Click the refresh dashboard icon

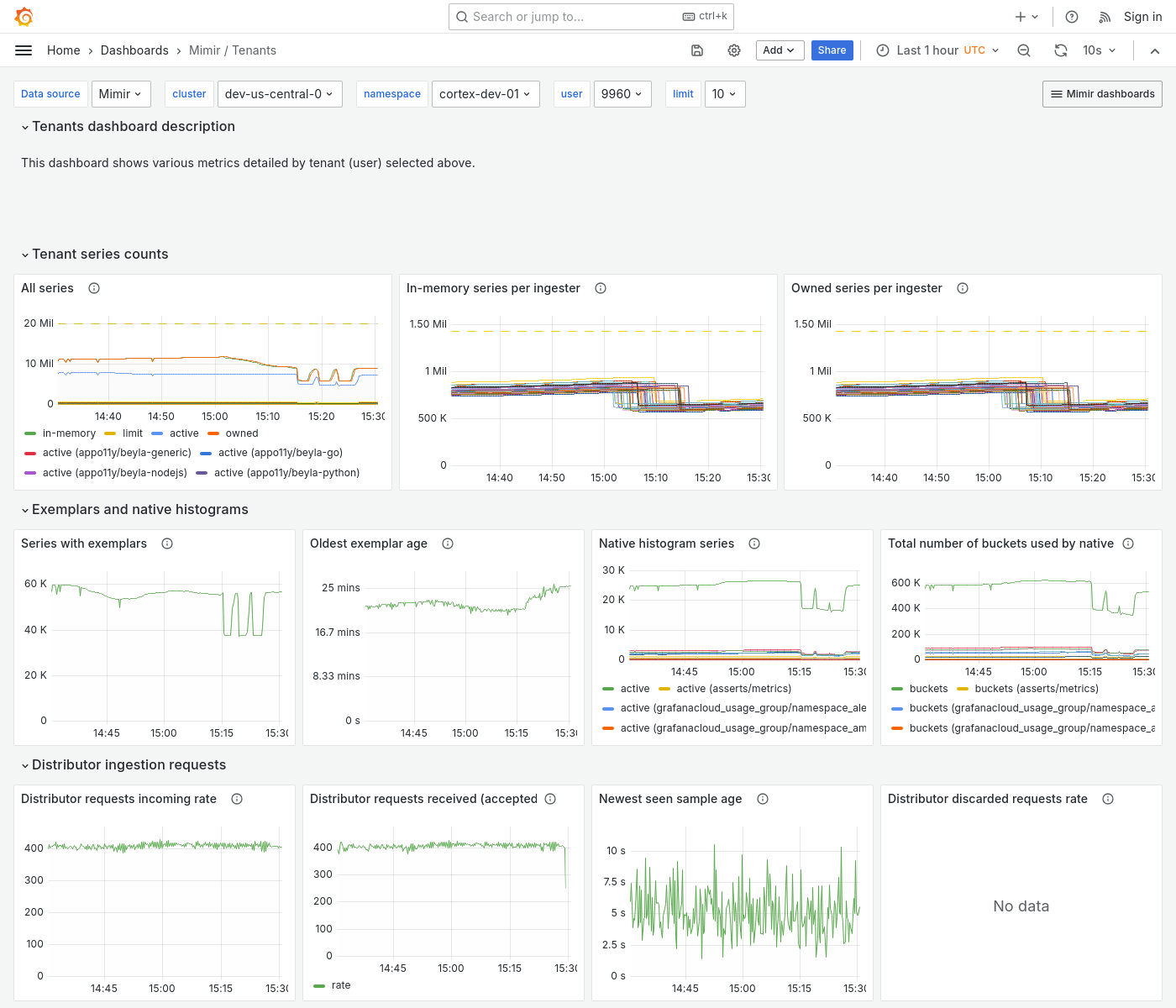tap(1060, 50)
